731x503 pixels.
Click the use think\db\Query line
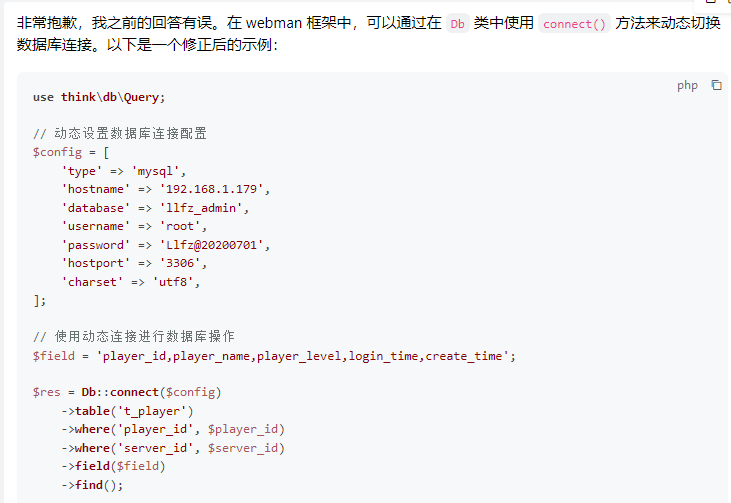point(99,97)
